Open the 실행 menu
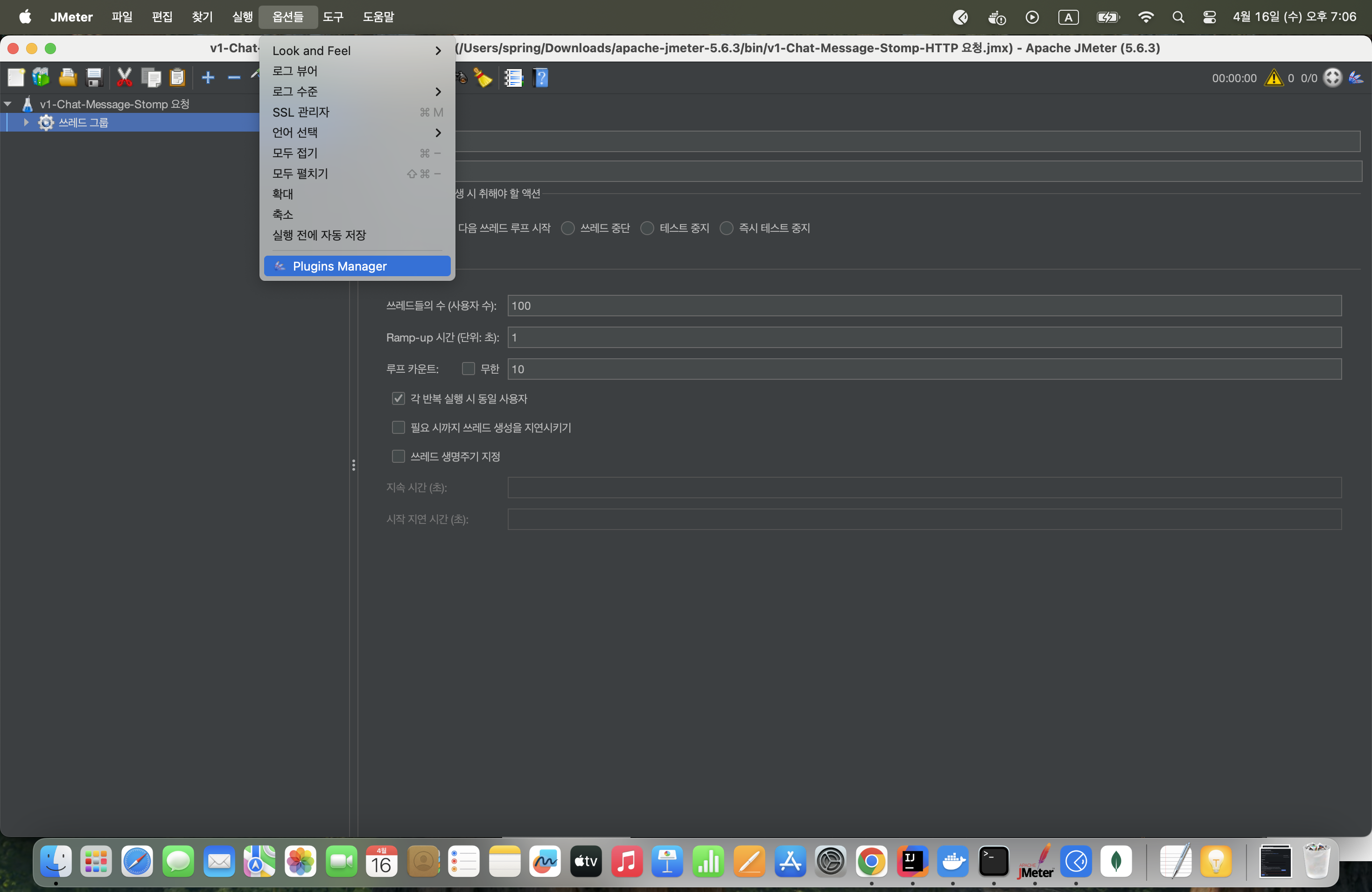 242,17
